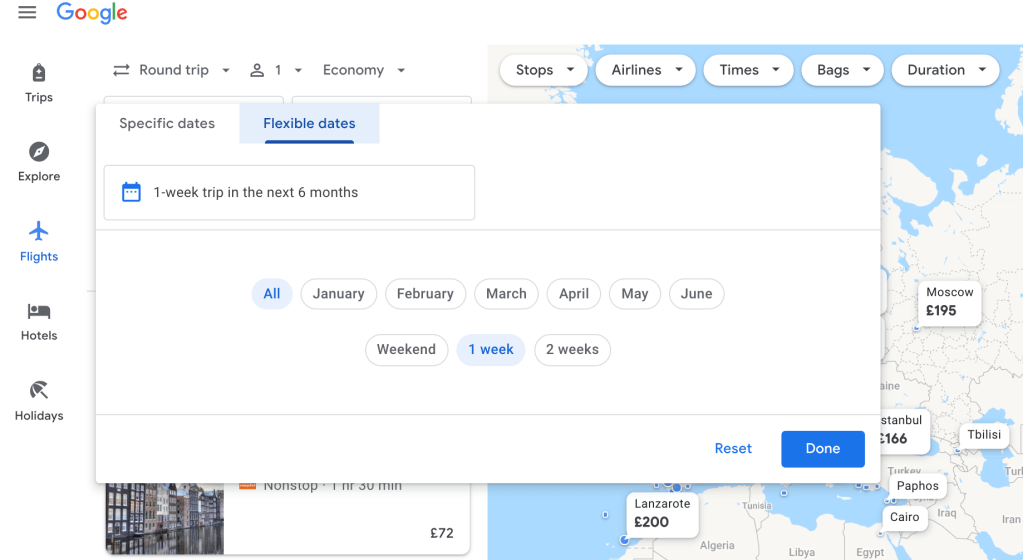
Task: Select the March month chip
Action: click(506, 294)
